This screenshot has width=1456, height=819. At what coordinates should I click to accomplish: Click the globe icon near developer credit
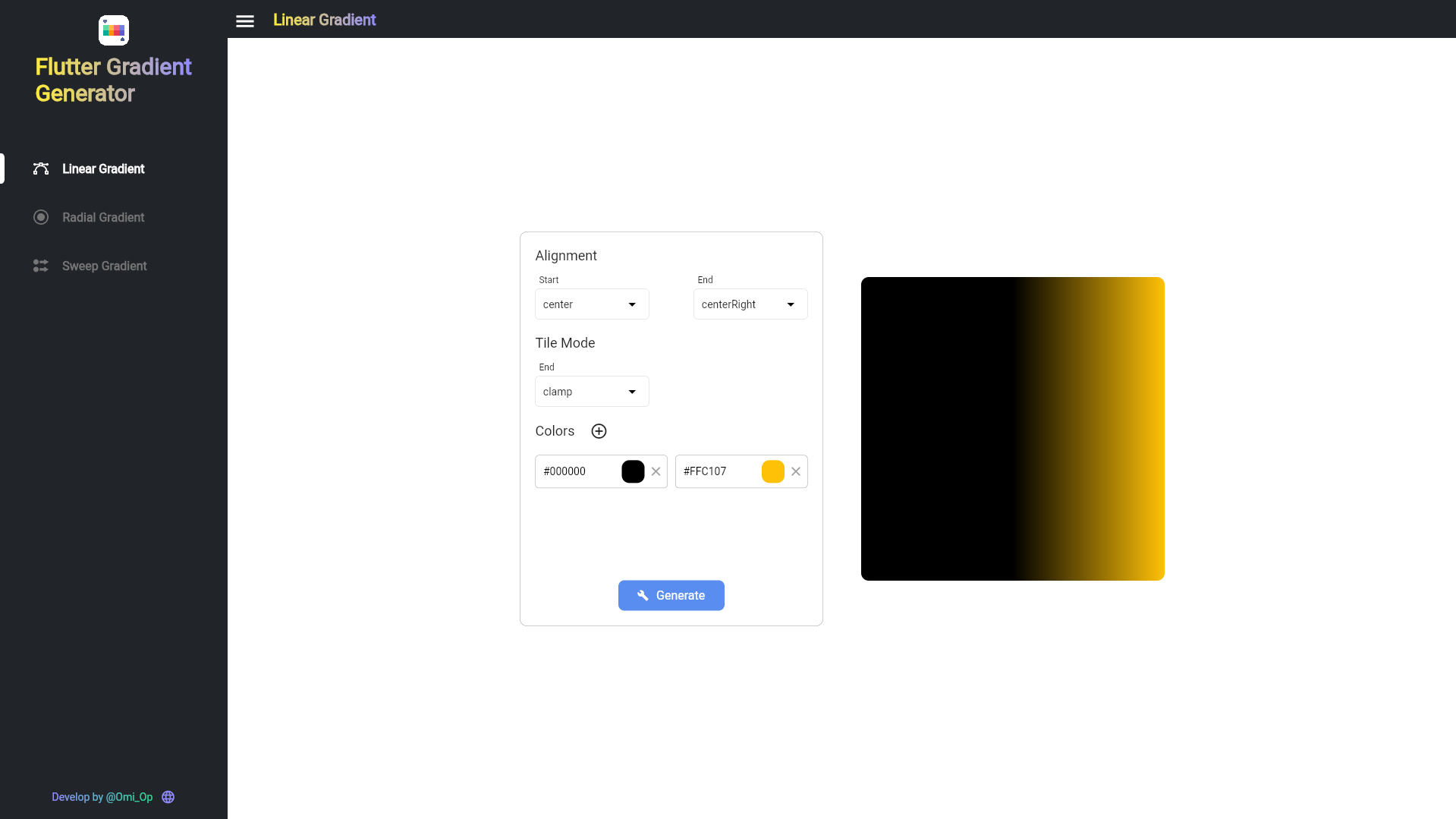click(167, 796)
